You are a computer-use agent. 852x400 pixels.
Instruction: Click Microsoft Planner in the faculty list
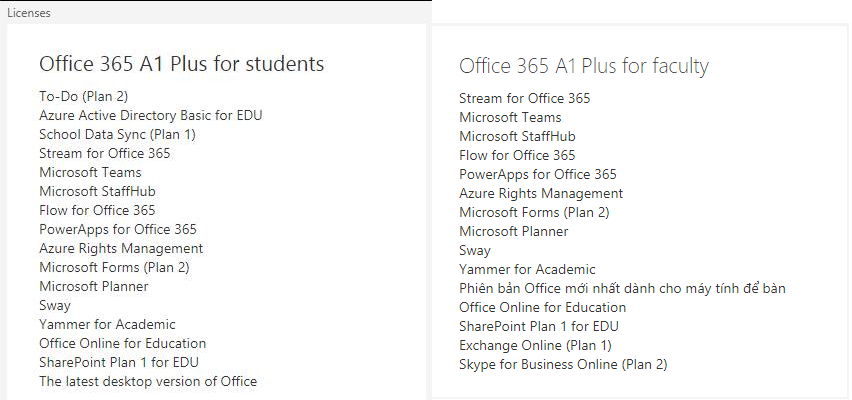click(513, 231)
